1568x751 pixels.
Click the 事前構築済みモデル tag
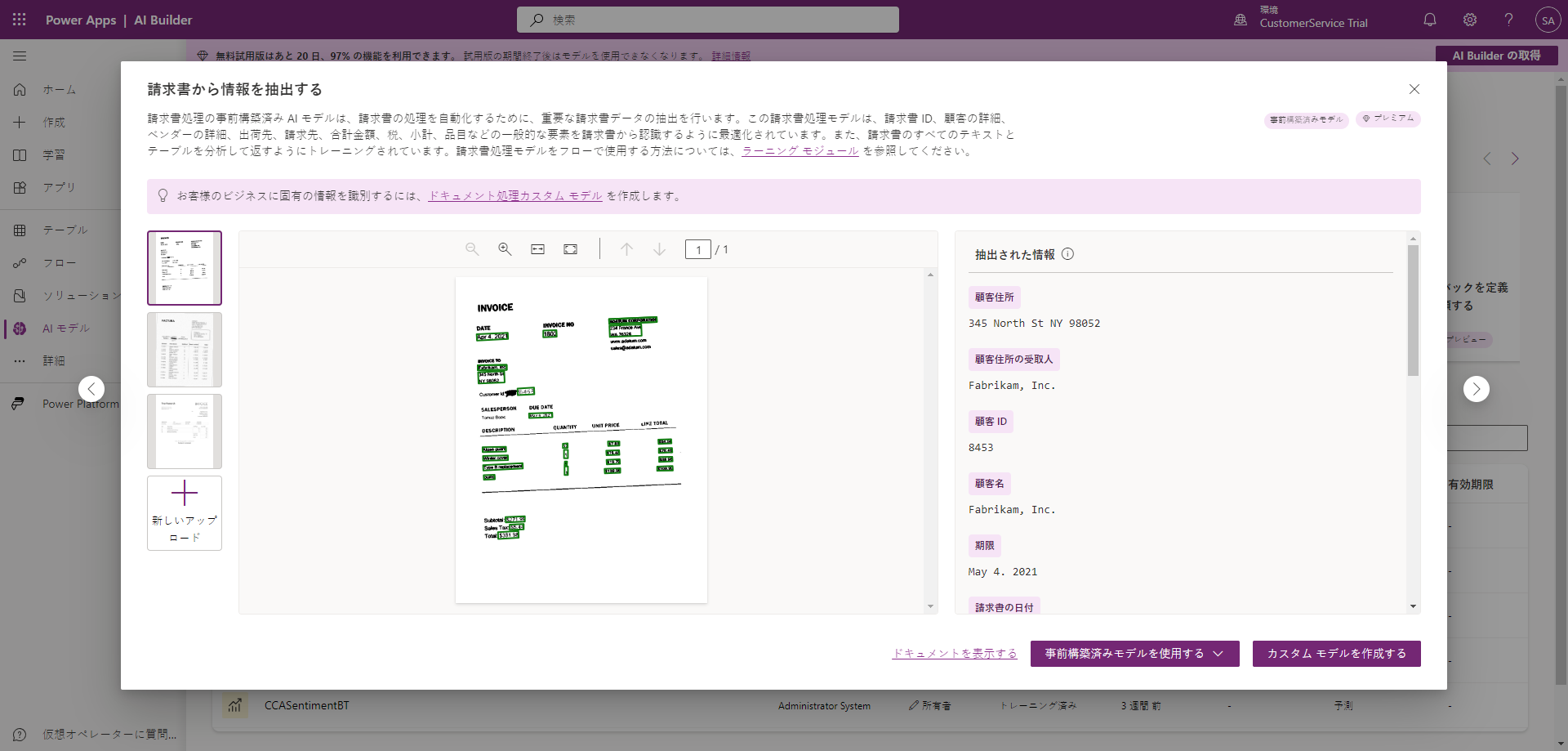pyautogui.click(x=1307, y=119)
